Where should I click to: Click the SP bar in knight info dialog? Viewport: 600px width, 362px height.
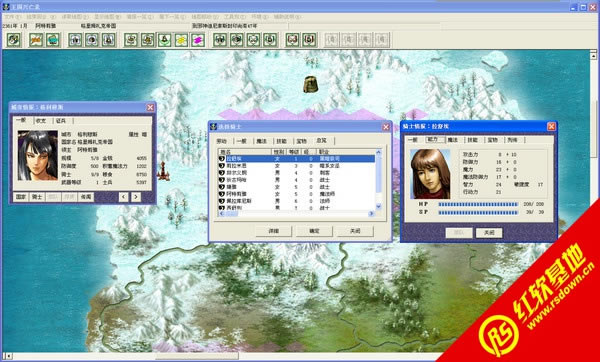click(478, 212)
